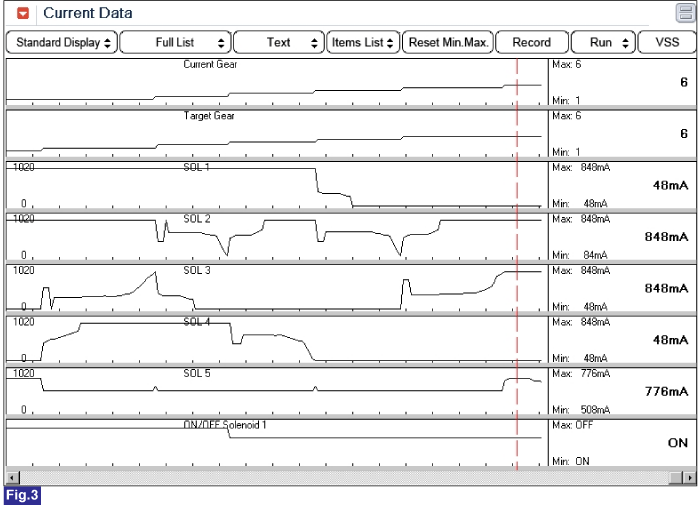700x505 pixels.
Task: Open the Items List dropdown
Action: point(363,42)
